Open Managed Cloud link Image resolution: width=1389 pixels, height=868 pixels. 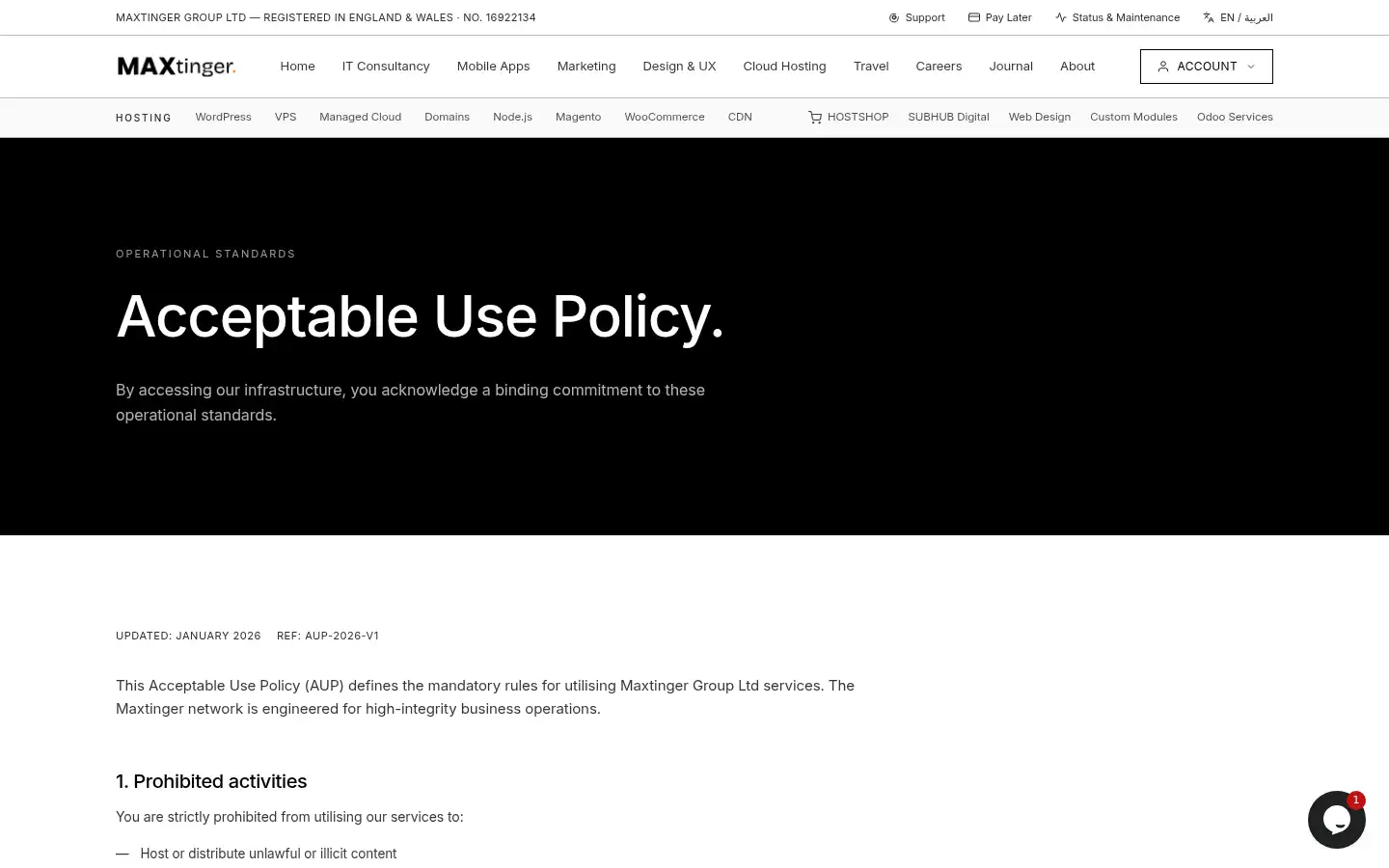(360, 117)
